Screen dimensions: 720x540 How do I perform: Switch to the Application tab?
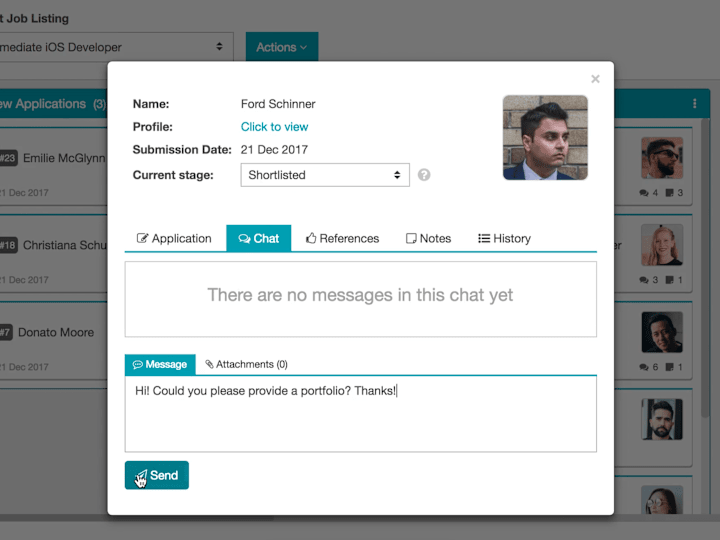[x=174, y=238]
